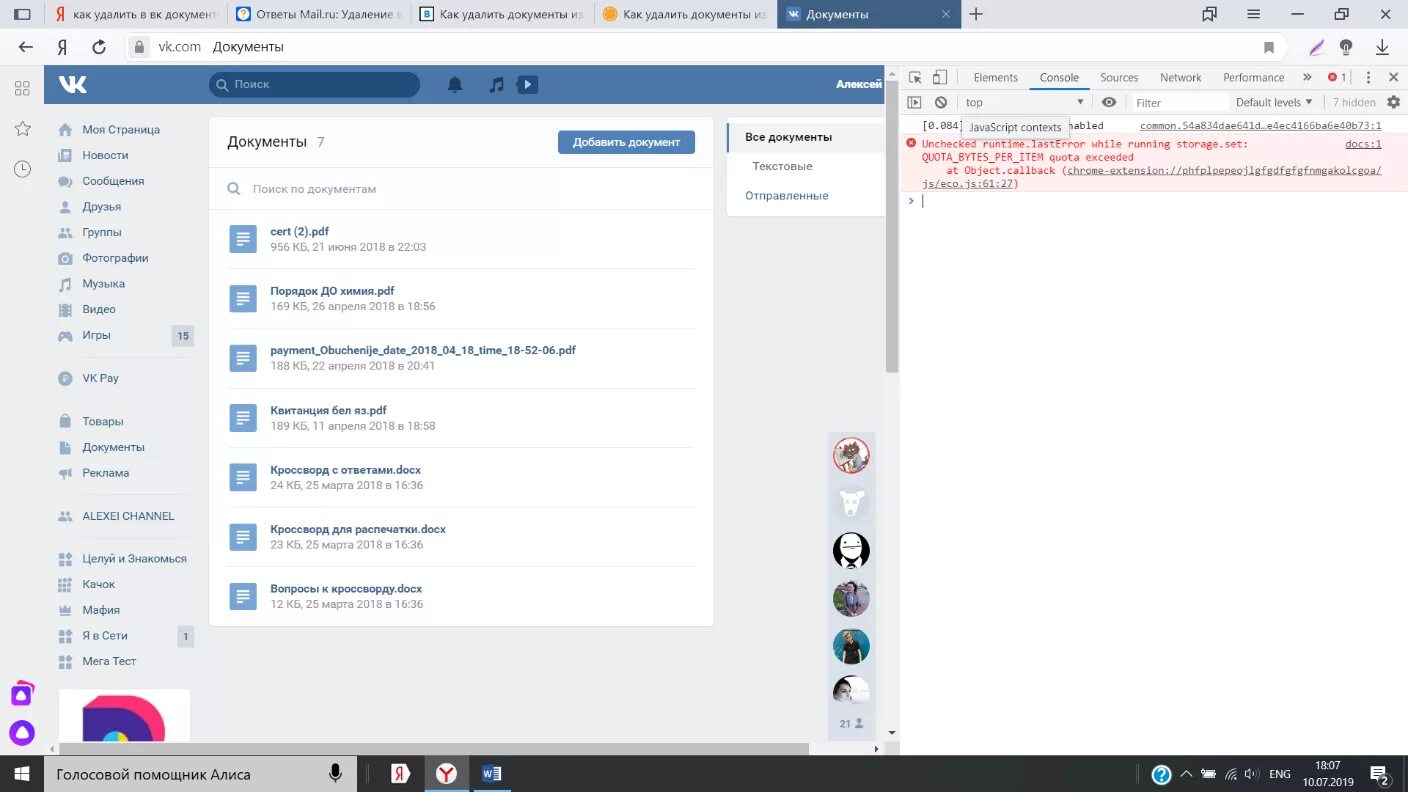The image size is (1408, 792).
Task: Click the feather extension icon
Action: click(x=1317, y=47)
